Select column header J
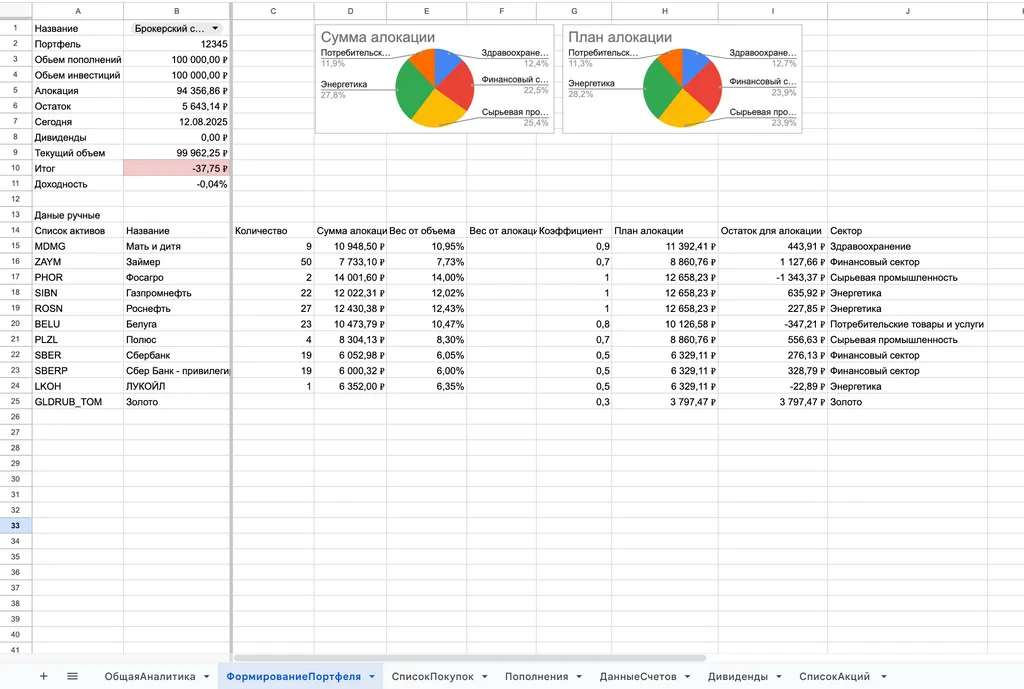The image size is (1024, 689). point(907,10)
